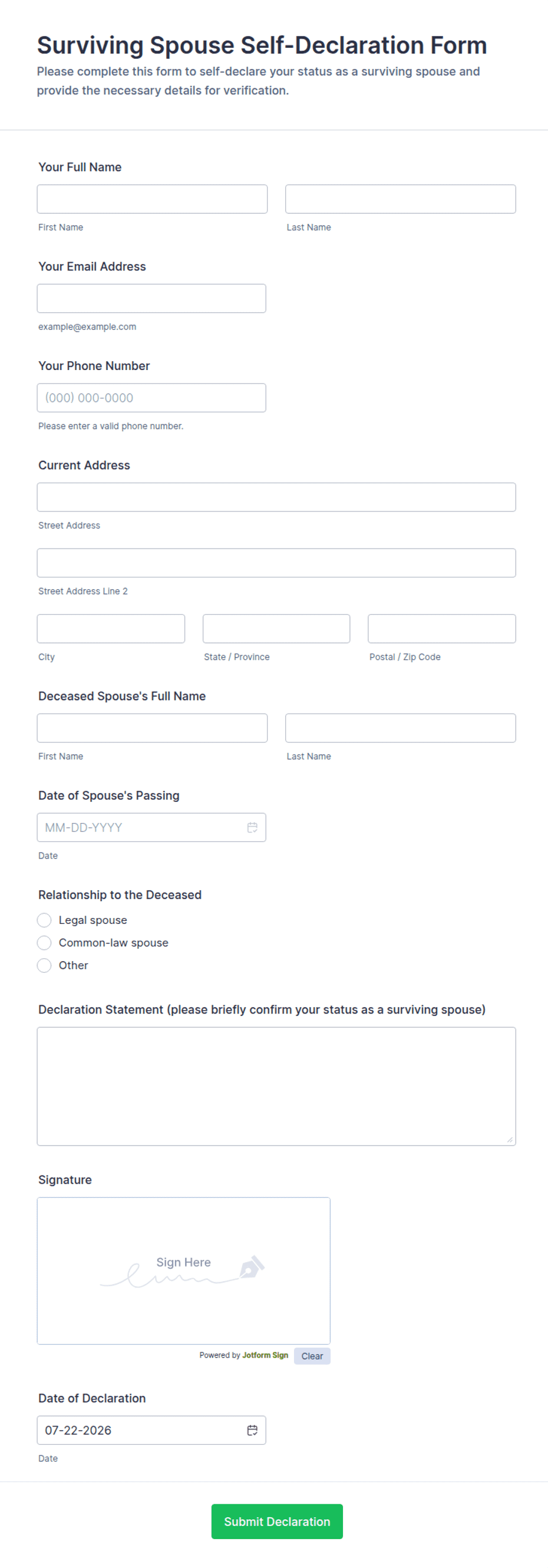Click the Declaration Statement text area
This screenshot has width=548, height=1568.
tap(276, 1086)
